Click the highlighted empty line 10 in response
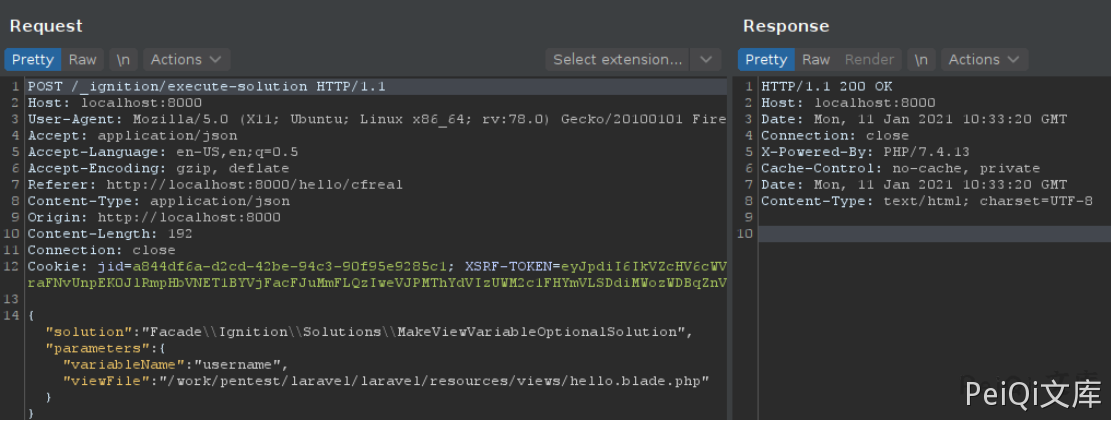The height and width of the screenshot is (421, 1111). pyautogui.click(x=930, y=234)
